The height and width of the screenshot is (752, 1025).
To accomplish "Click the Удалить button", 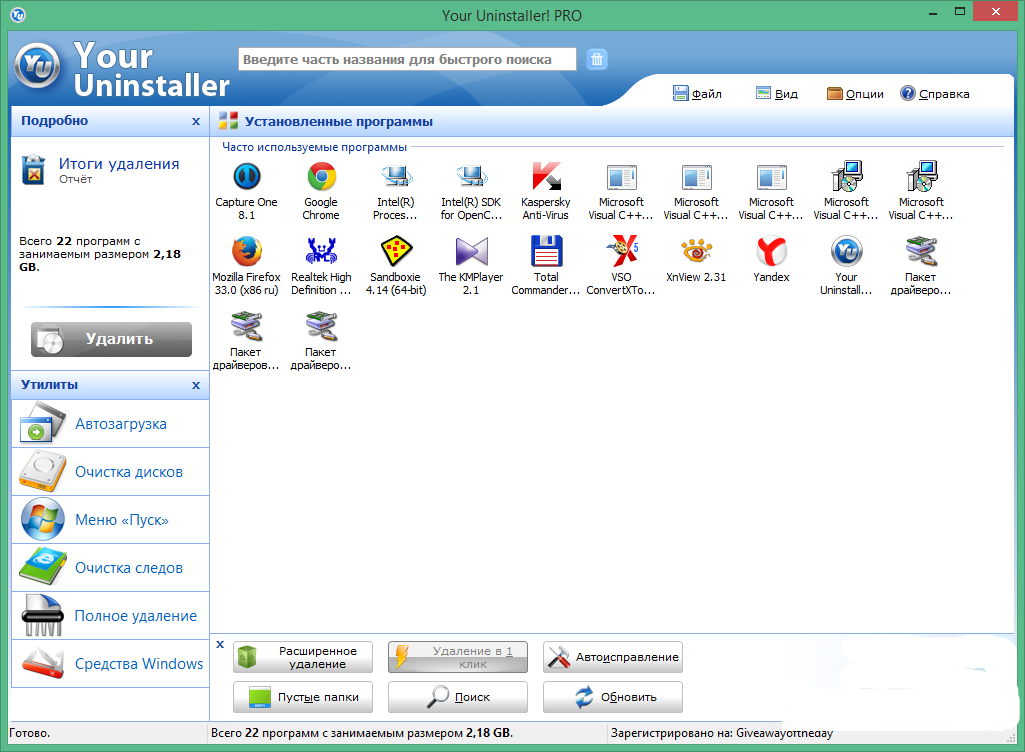I will point(111,339).
